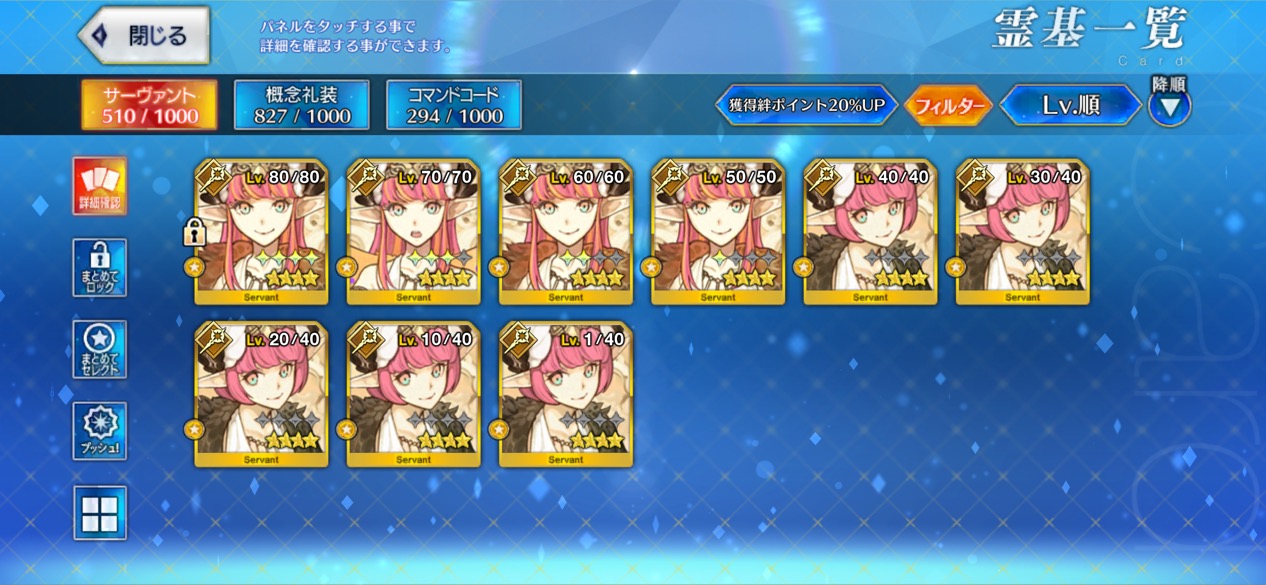Tap the まとめてロック bulk lock icon

coord(100,267)
